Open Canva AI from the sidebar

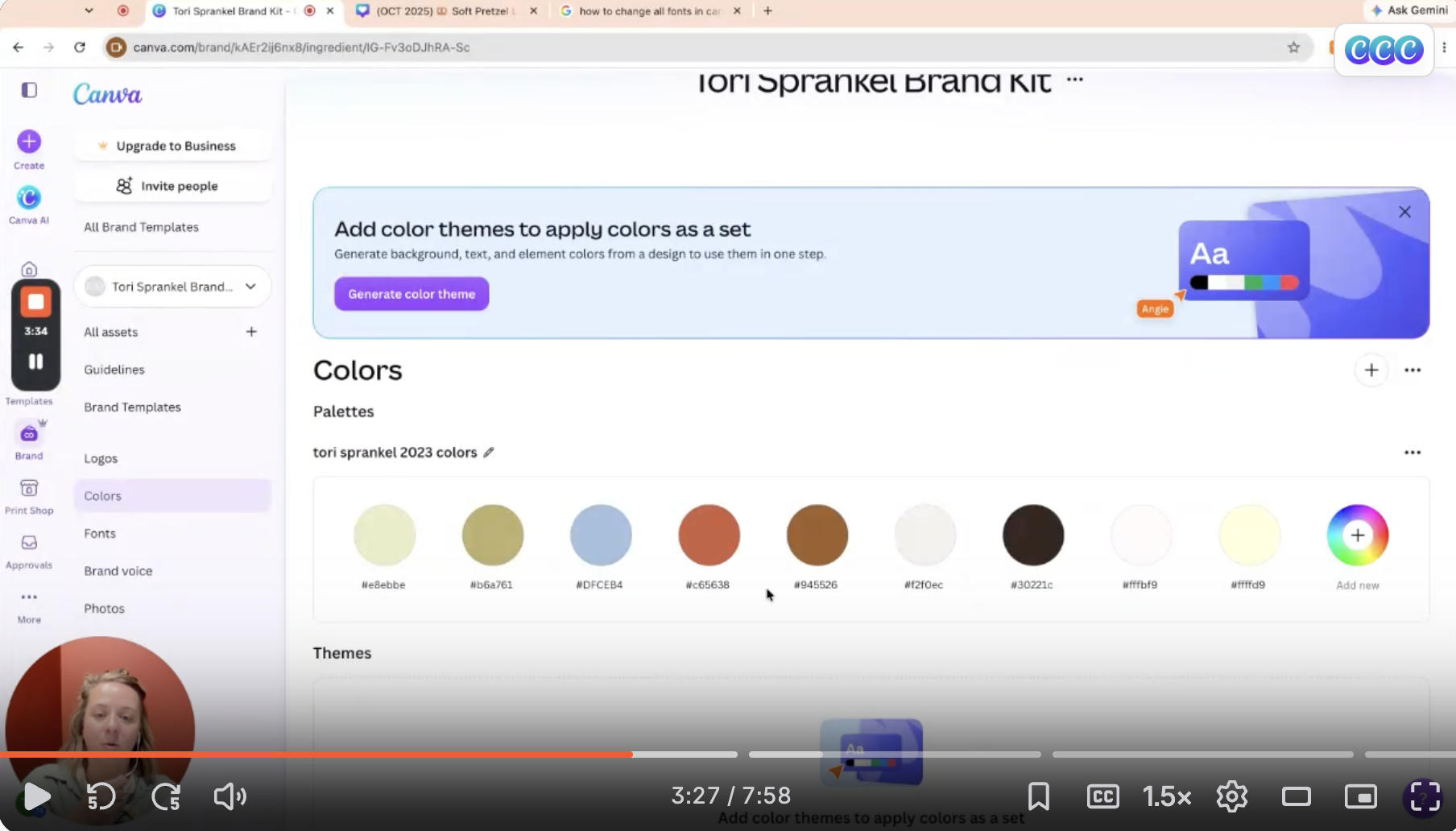point(29,198)
